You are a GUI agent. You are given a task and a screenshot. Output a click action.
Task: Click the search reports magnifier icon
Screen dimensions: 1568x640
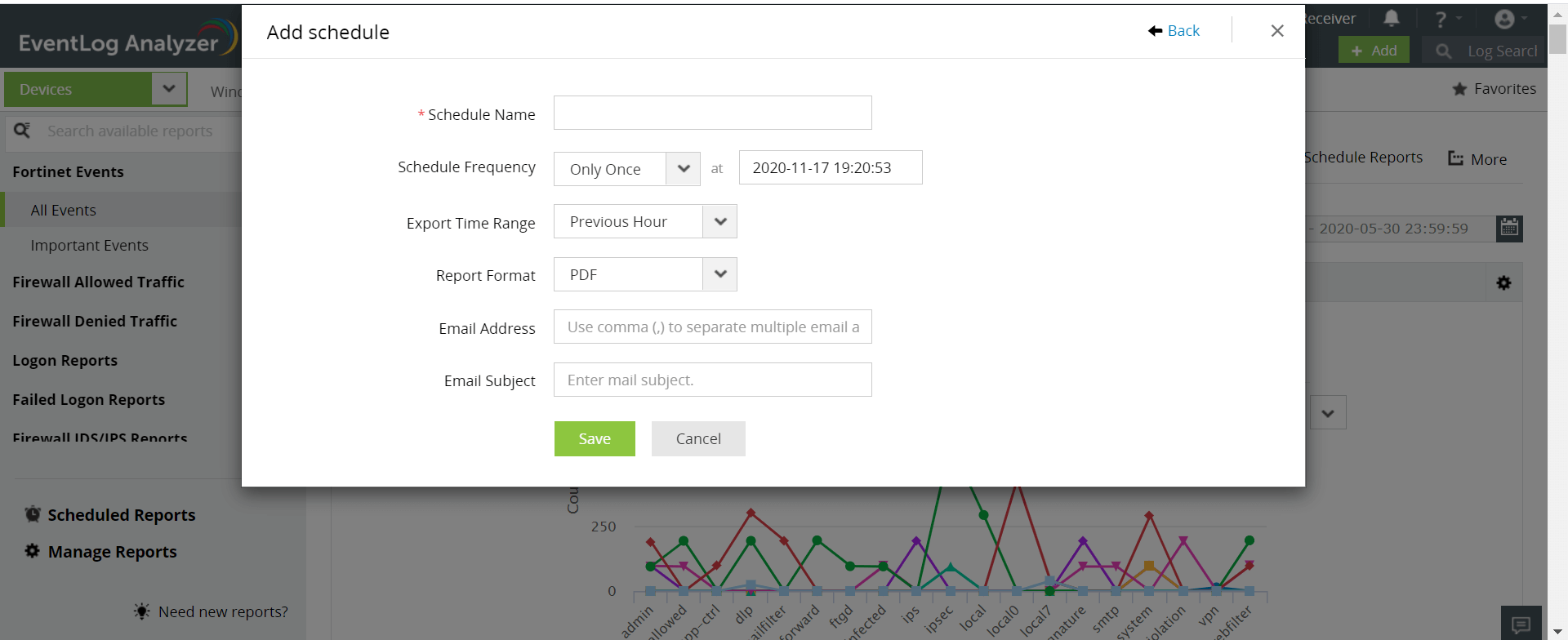tap(22, 131)
